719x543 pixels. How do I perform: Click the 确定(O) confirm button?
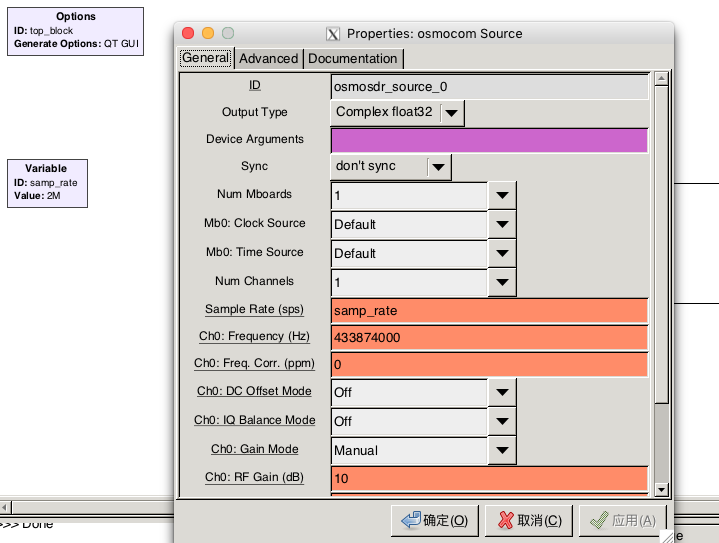point(435,521)
